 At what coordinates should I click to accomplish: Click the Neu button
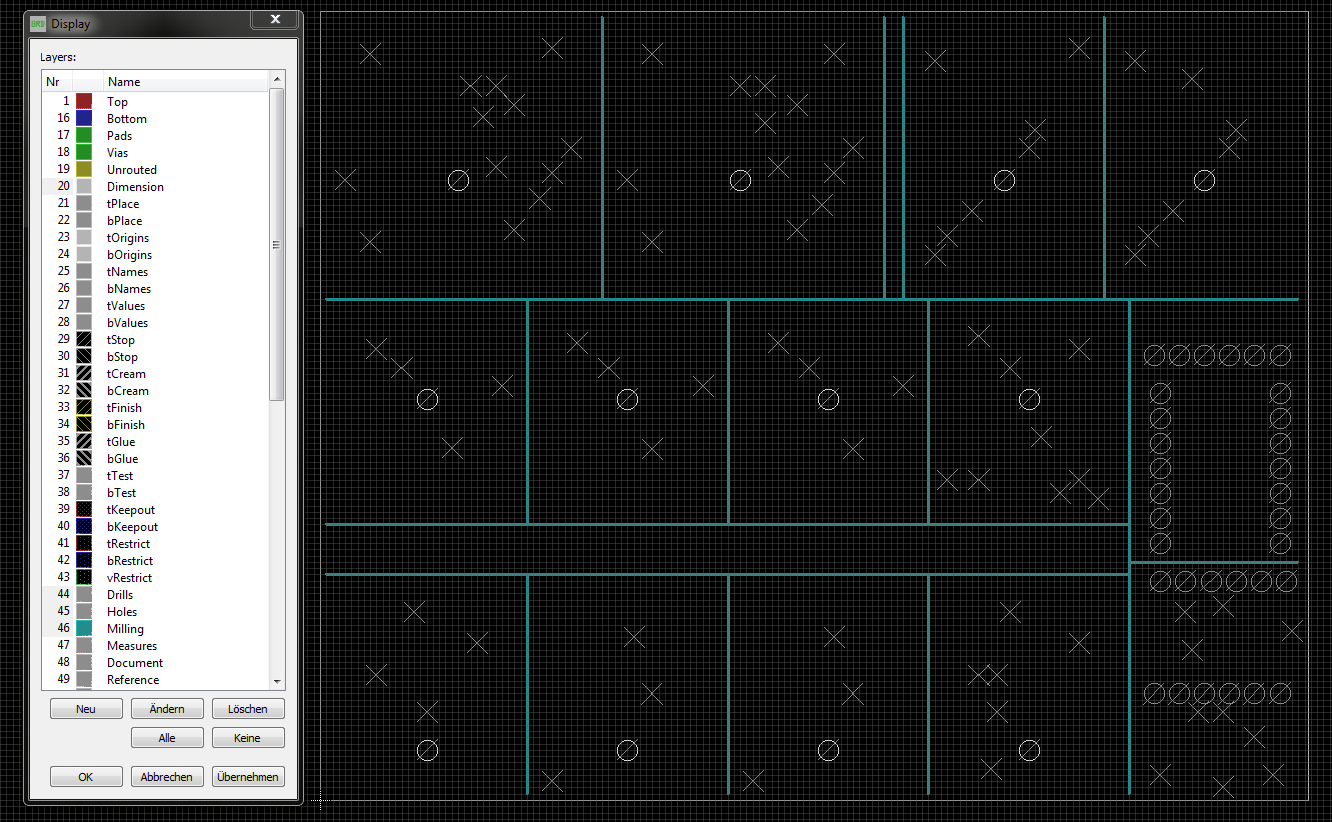click(x=86, y=709)
